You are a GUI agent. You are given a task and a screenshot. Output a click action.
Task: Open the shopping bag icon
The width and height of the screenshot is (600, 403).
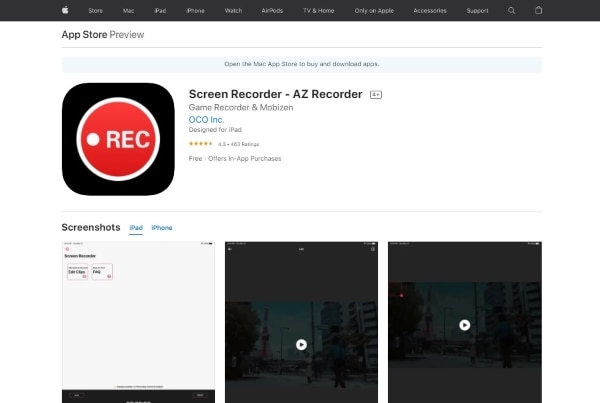pos(538,10)
